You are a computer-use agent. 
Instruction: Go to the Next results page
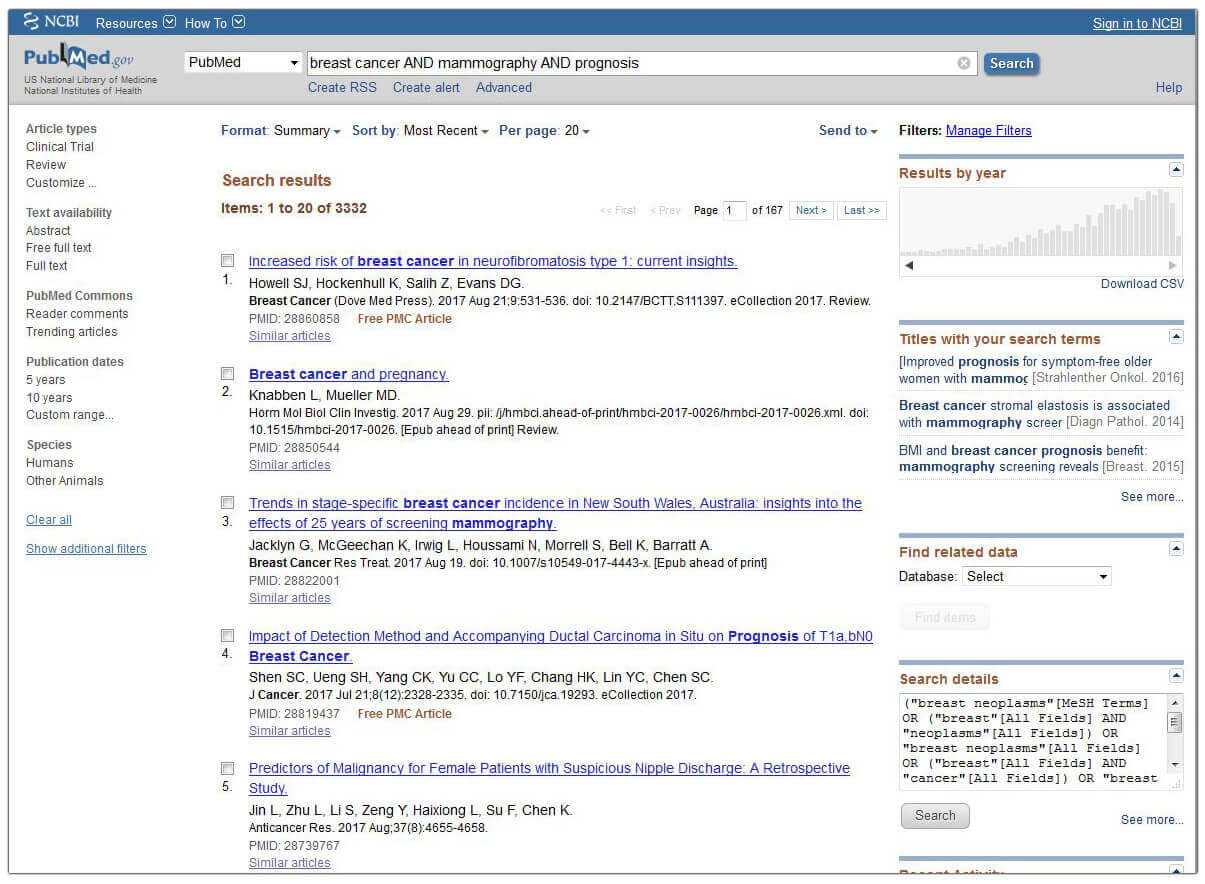click(811, 210)
